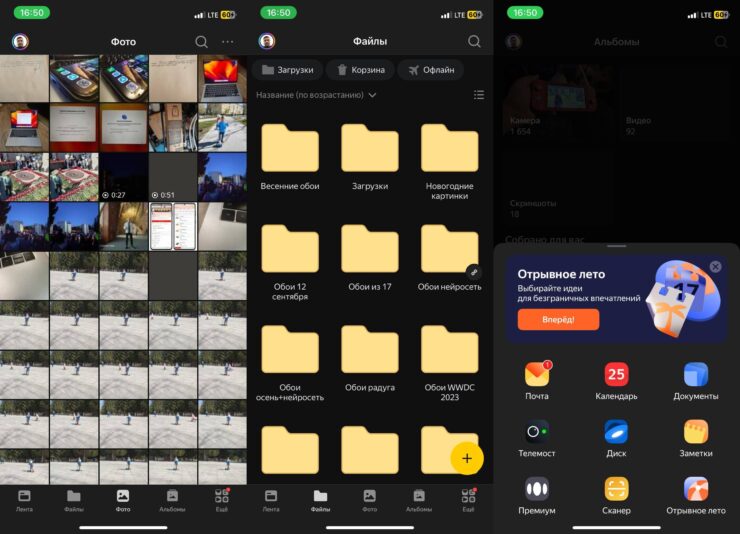The image size is (740, 534).
Task: Launch the Документы app icon
Action: pos(695,375)
